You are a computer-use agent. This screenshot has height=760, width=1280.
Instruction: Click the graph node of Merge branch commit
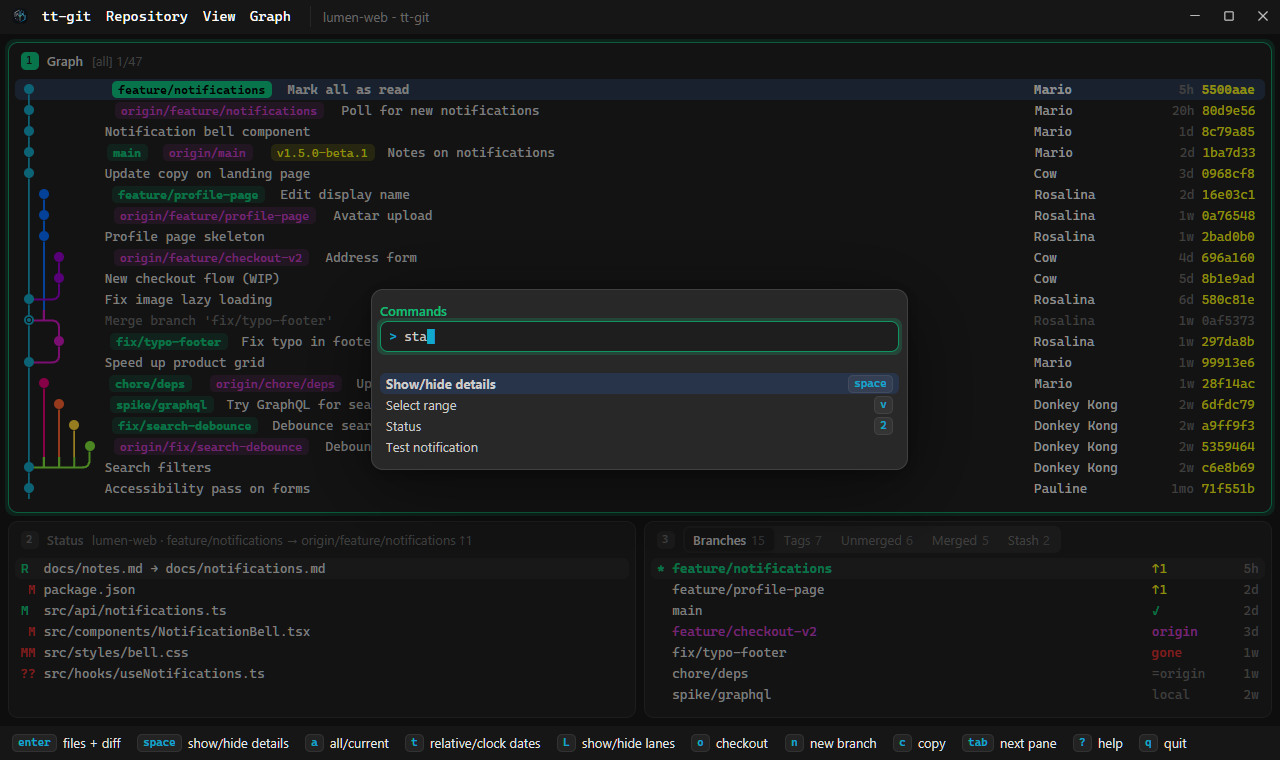[x=29, y=320]
